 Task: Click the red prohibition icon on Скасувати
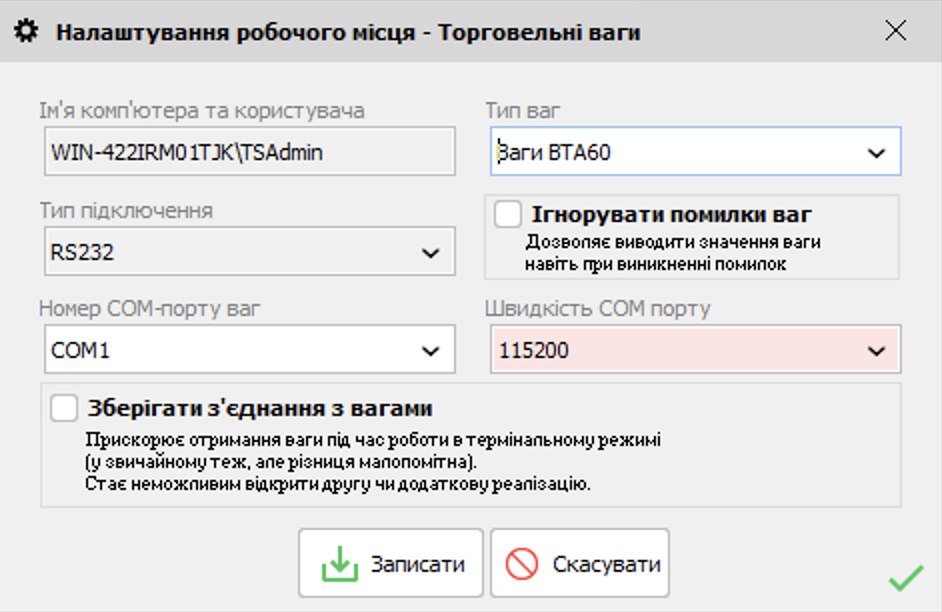click(x=522, y=563)
